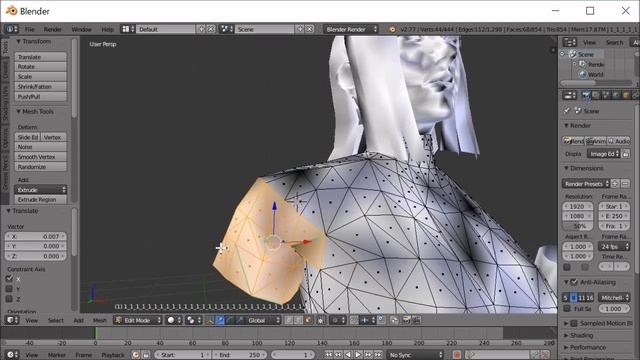
Task: Open the Info editor type selector
Action: pos(11,29)
